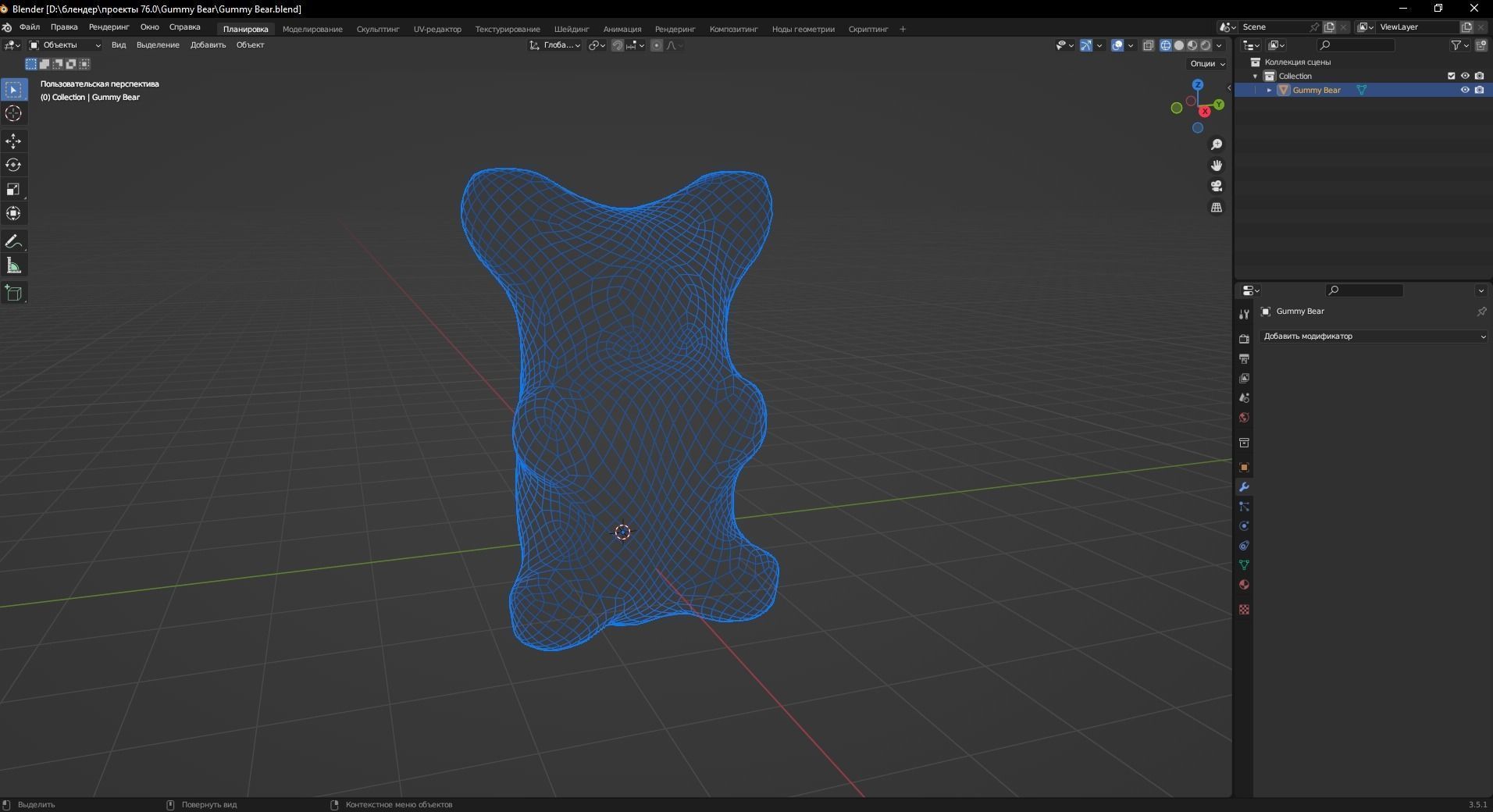The height and width of the screenshot is (812, 1493).
Task: Open the Правка menu
Action: [x=64, y=27]
